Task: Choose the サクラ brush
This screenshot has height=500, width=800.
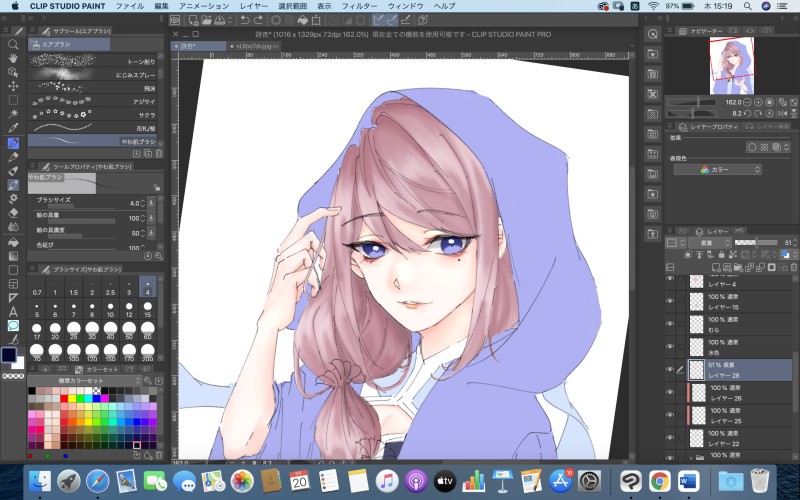Action: (x=92, y=114)
